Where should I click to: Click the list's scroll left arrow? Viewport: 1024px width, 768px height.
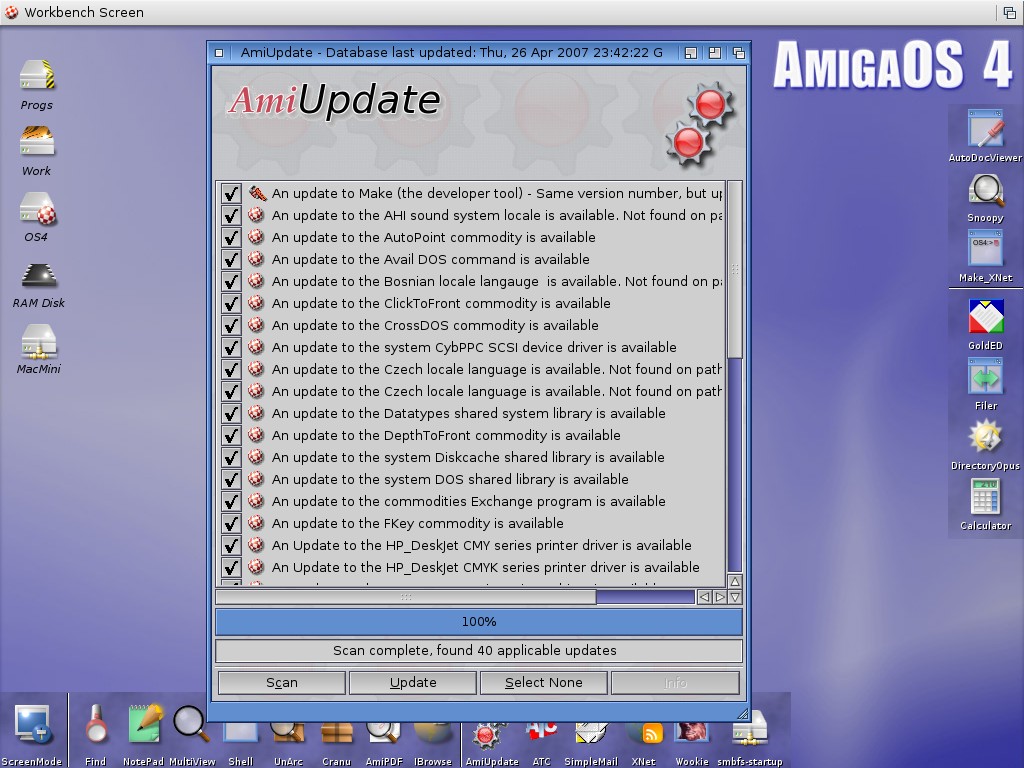(x=705, y=597)
